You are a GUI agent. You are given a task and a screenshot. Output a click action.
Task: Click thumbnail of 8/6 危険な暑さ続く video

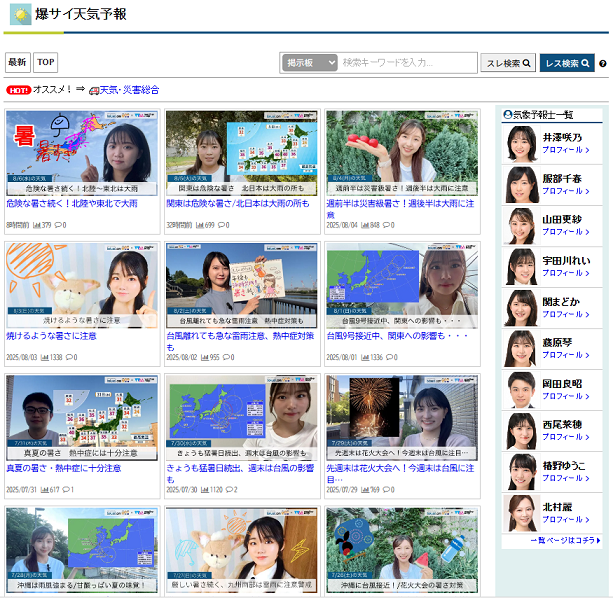(x=82, y=153)
